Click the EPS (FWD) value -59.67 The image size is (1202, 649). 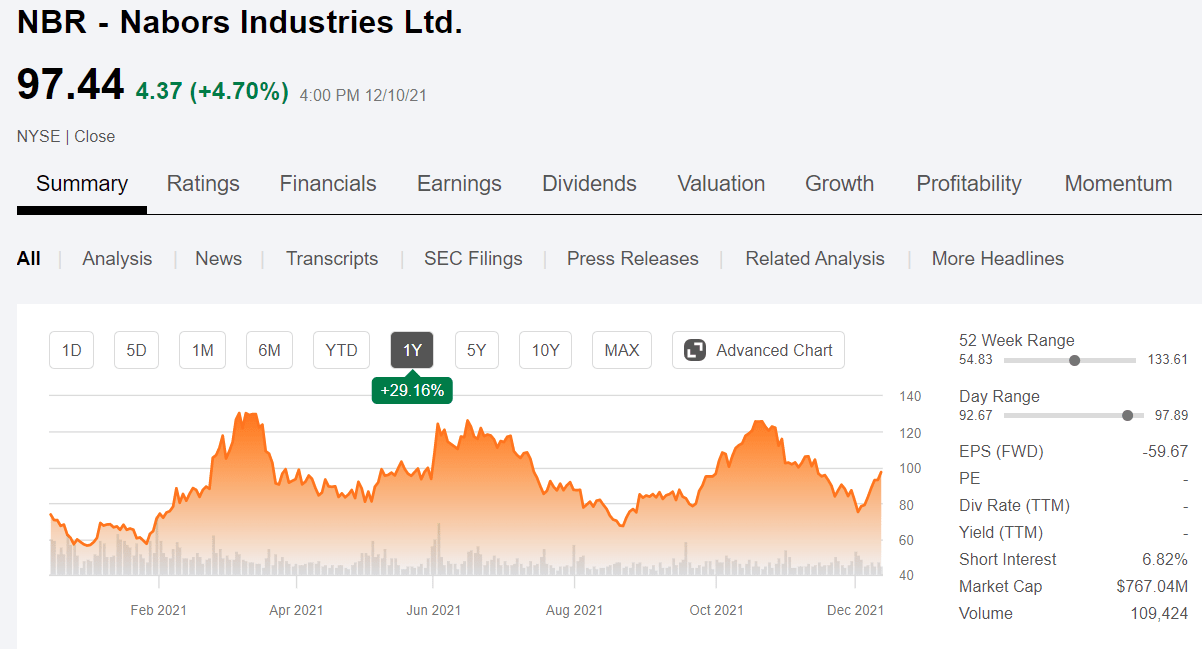tap(1165, 451)
